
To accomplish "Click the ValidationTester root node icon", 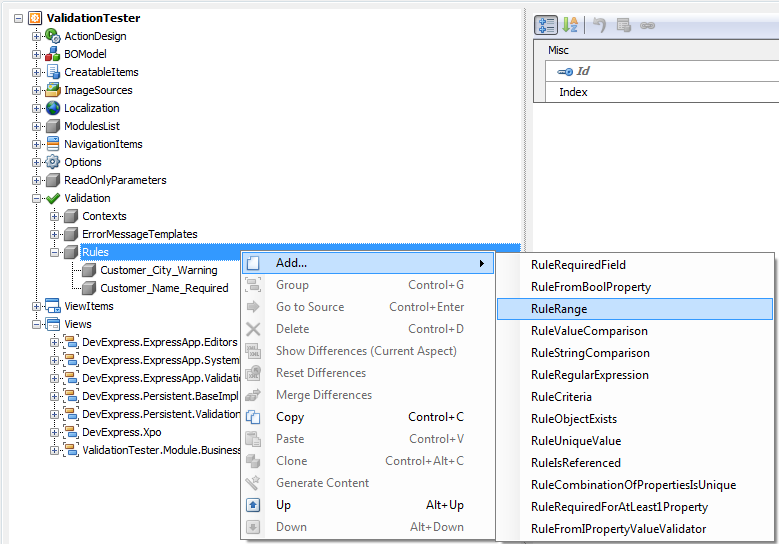I will coord(35,18).
